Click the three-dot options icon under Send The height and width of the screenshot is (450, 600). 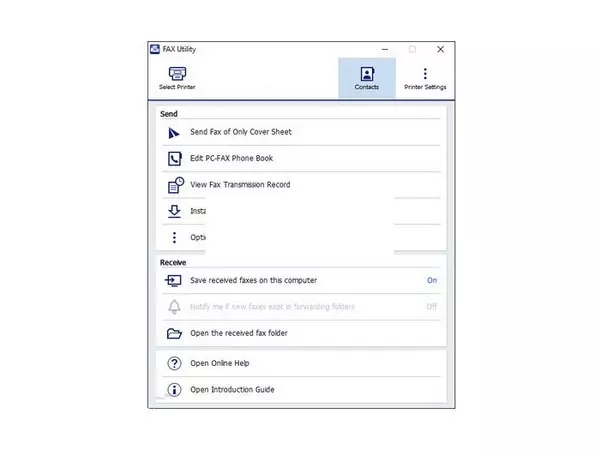(x=174, y=237)
